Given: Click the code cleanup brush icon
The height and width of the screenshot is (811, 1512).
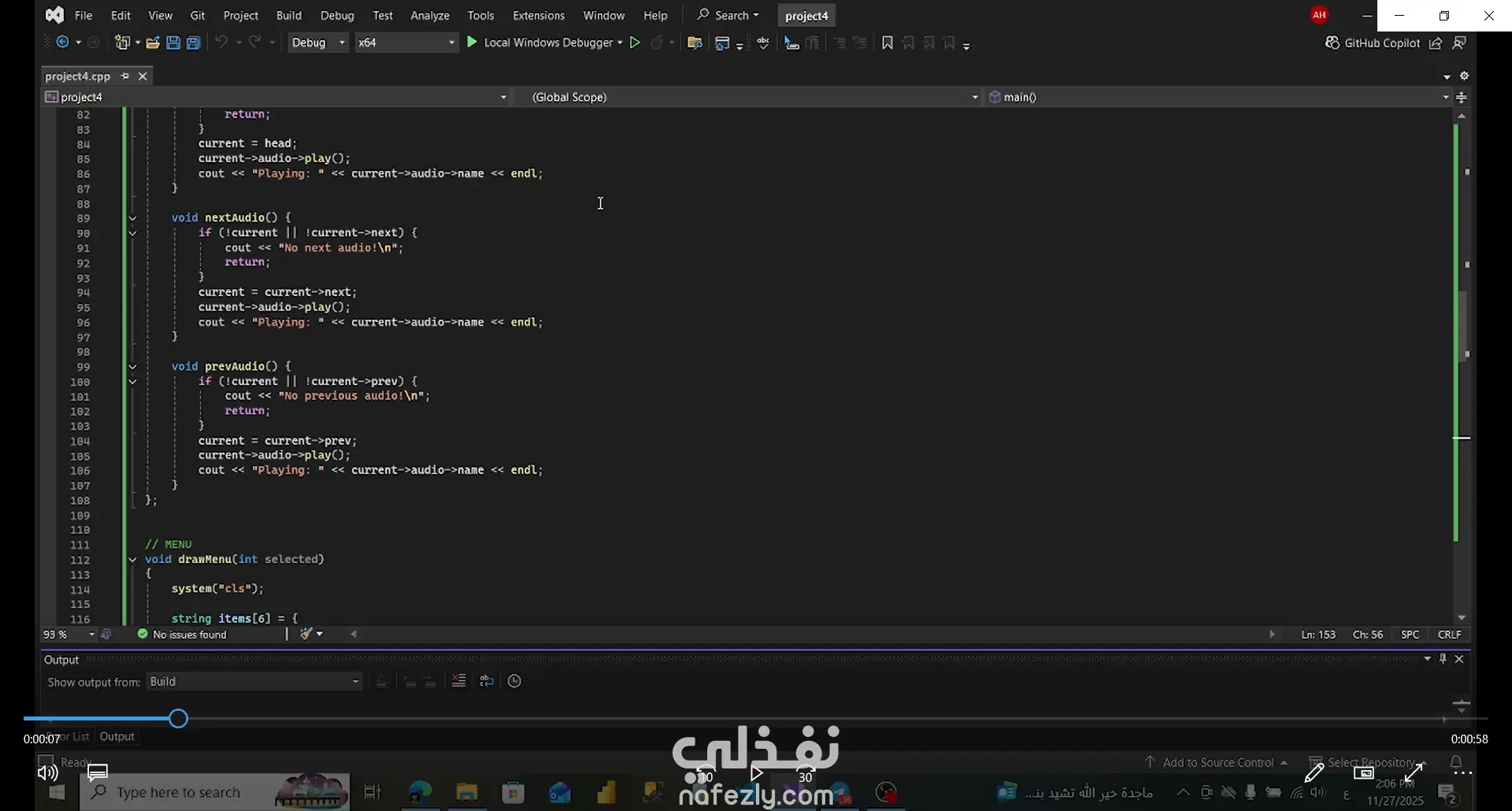Looking at the screenshot, I should click(x=307, y=634).
